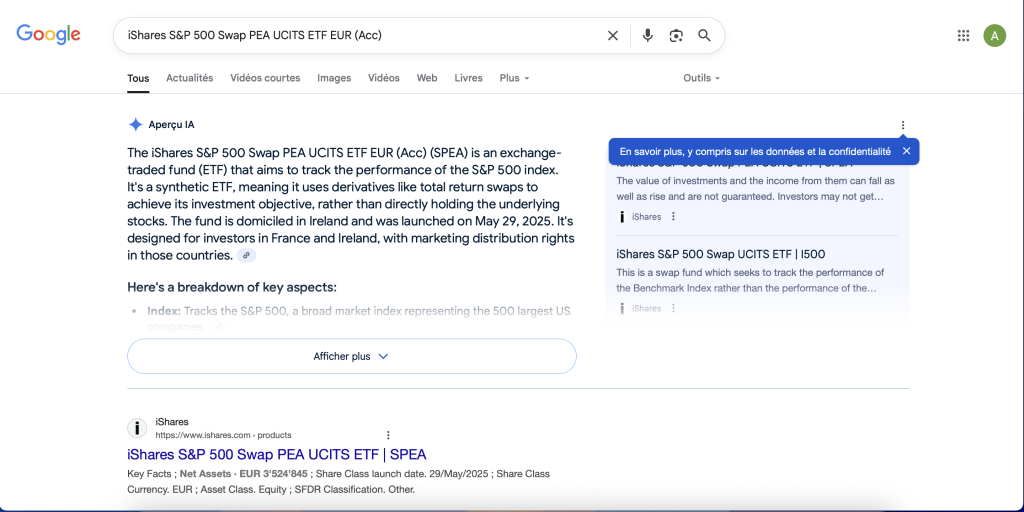The width and height of the screenshot is (1024, 512).
Task: Click the Aperçu IA label
Action: (x=171, y=125)
